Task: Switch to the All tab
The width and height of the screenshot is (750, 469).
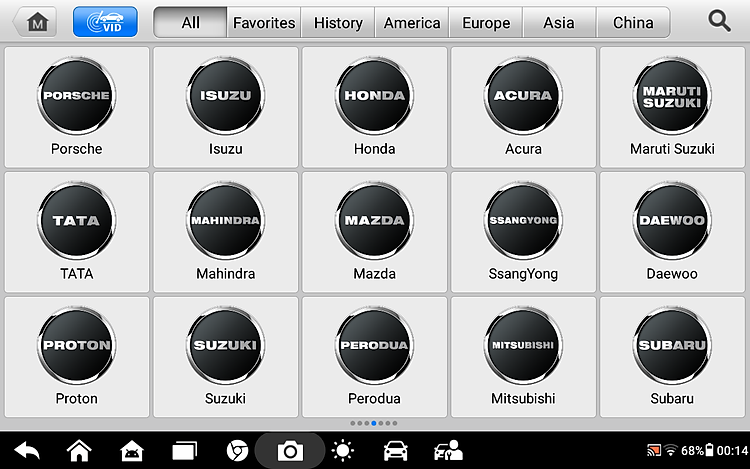Action: click(x=190, y=22)
